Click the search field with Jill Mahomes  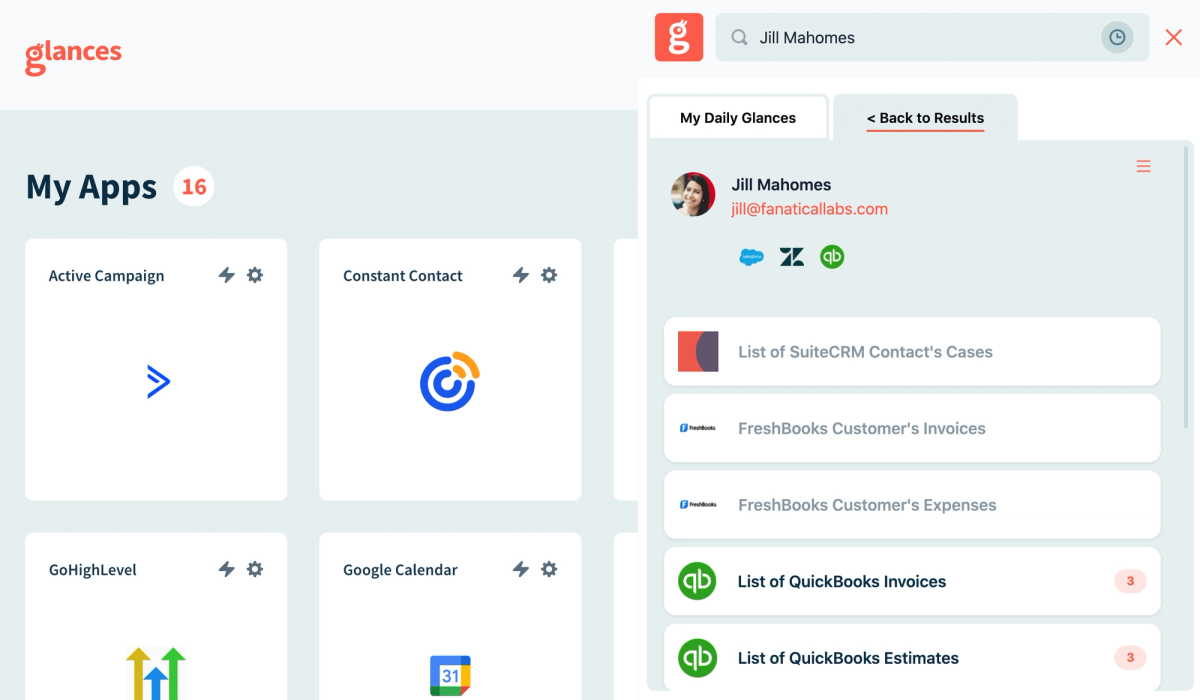pos(932,37)
